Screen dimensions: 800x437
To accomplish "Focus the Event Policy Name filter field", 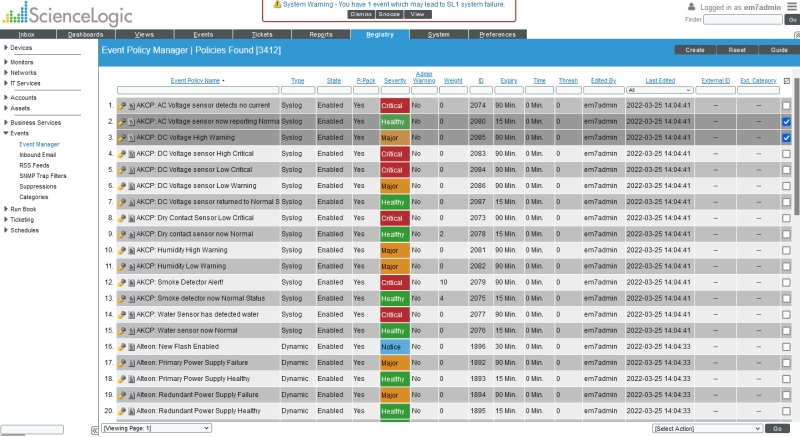I will tap(198, 90).
